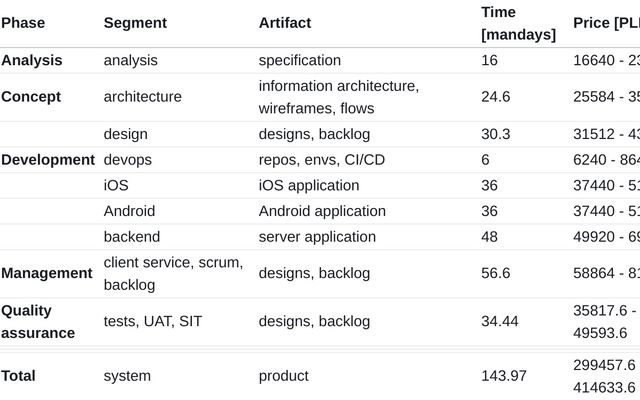Click the server application artifact cell

pyautogui.click(x=317, y=237)
